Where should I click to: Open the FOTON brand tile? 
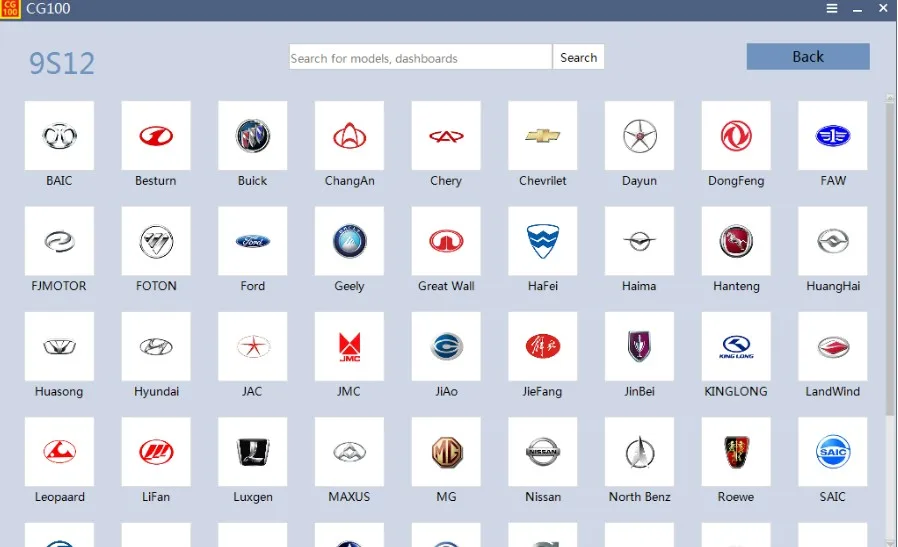pyautogui.click(x=156, y=241)
